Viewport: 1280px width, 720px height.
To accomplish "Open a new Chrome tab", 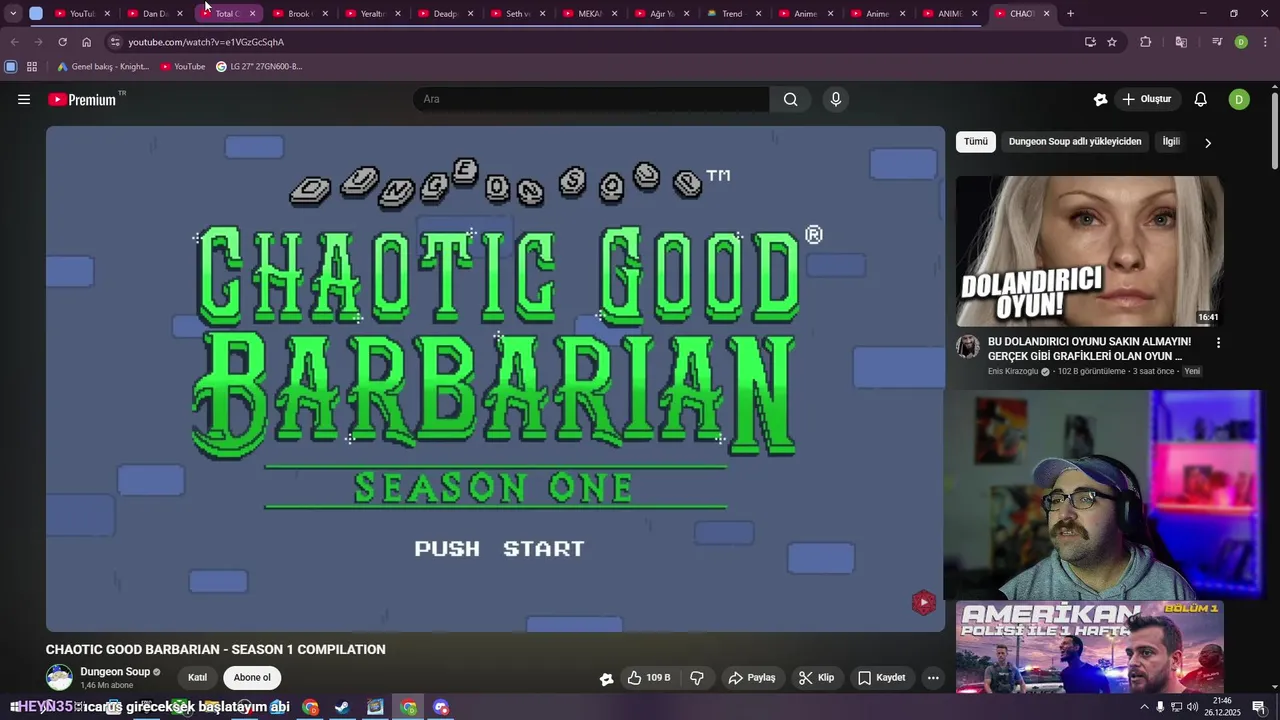I will coord(1070,14).
